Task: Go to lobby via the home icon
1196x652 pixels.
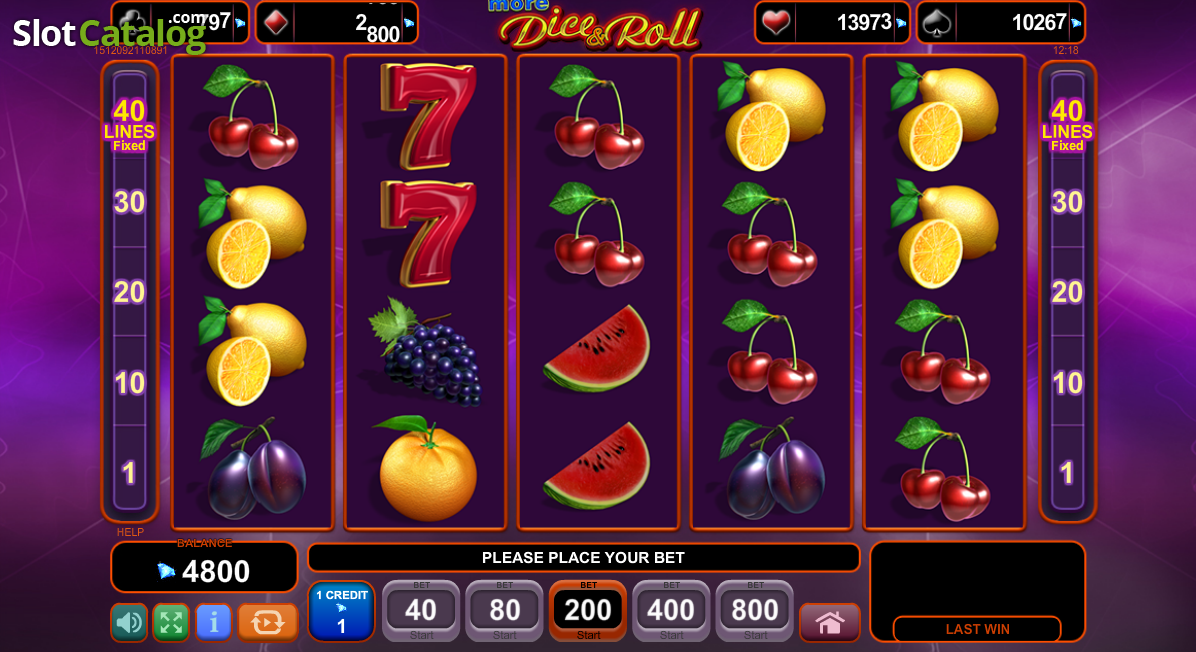Action: click(830, 622)
